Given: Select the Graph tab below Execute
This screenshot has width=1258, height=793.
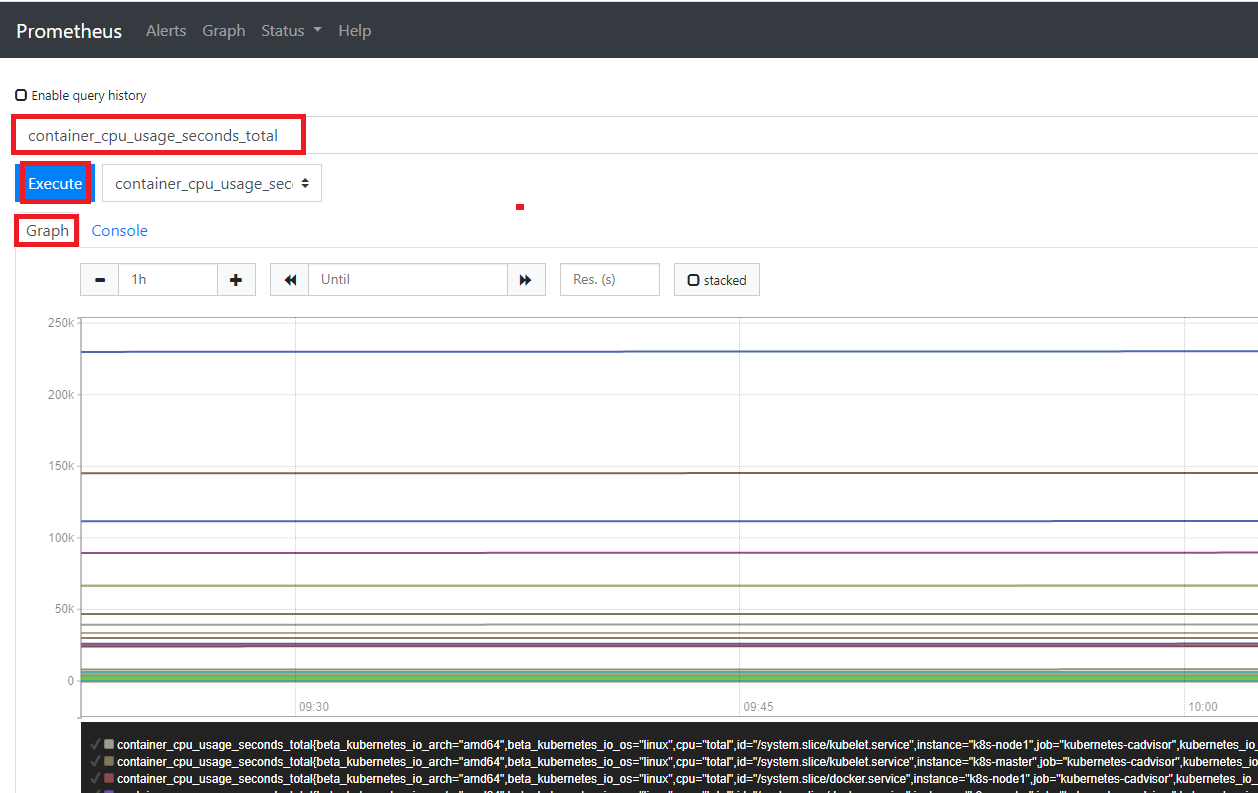Looking at the screenshot, I should [x=47, y=231].
